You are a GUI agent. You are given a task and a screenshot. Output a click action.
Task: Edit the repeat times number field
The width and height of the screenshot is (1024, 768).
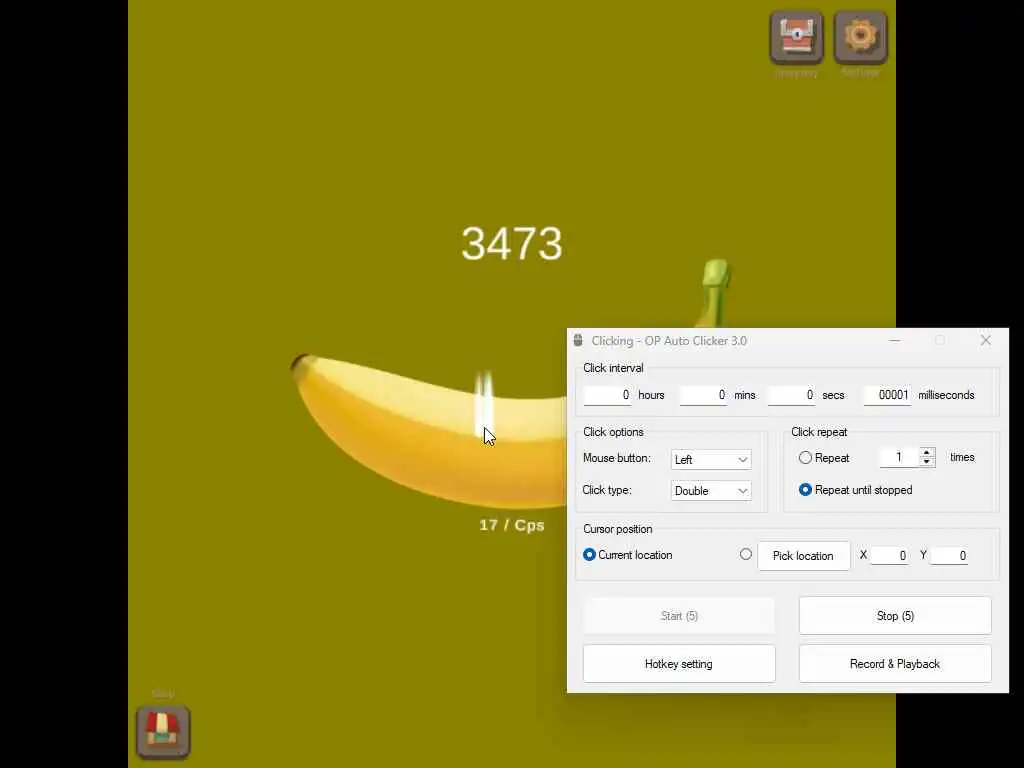click(x=899, y=457)
